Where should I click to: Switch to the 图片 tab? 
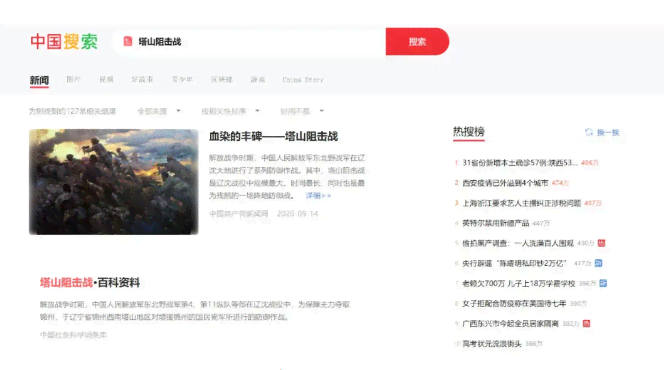tap(74, 79)
